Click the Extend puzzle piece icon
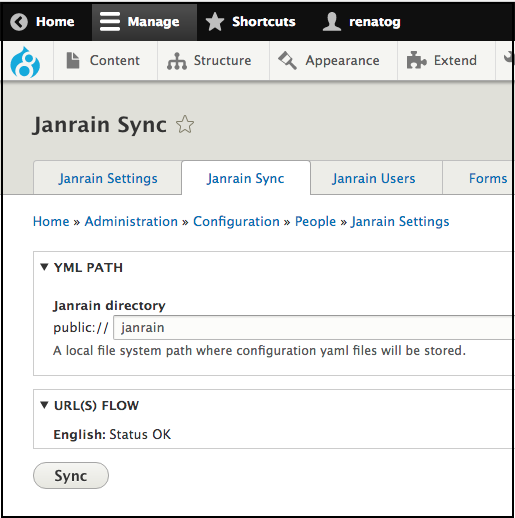Viewport: 515px width, 518px height. [416, 60]
